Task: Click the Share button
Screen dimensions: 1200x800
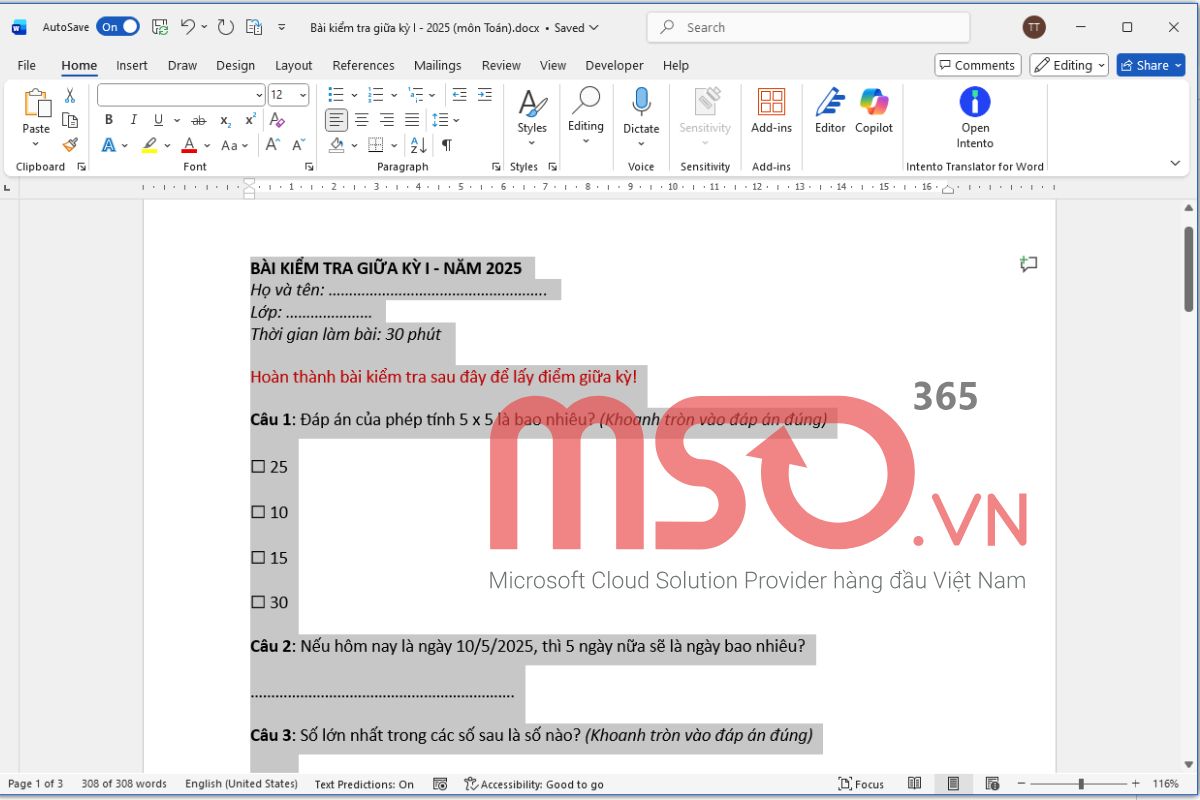Action: click(1151, 65)
